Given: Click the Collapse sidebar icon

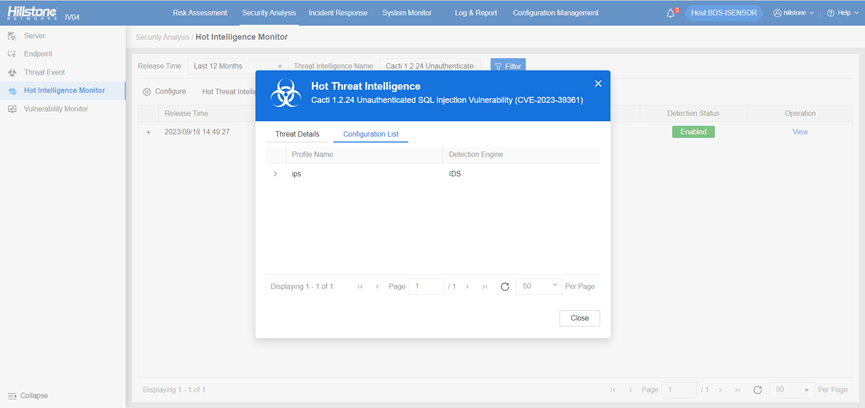Looking at the screenshot, I should (12, 396).
